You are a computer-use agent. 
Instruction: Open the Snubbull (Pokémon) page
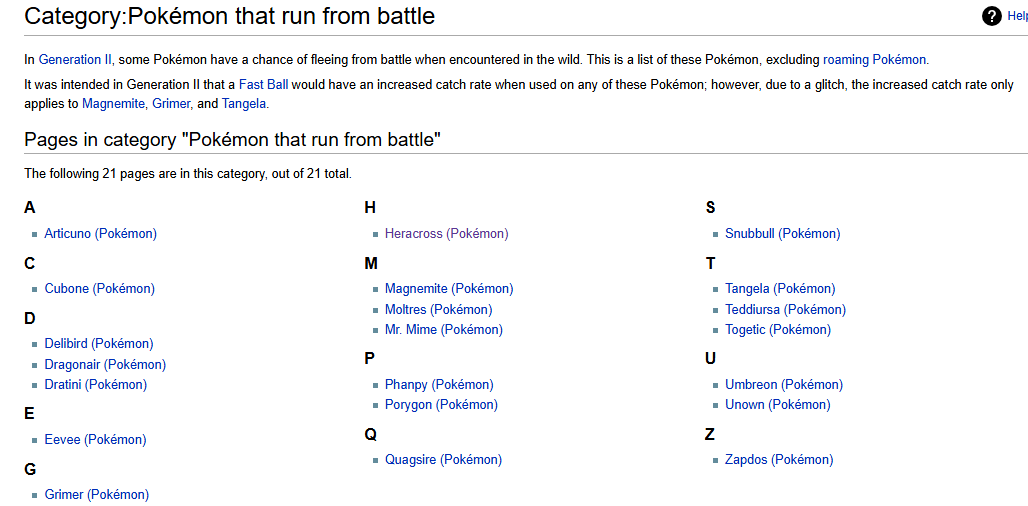pyautogui.click(x=783, y=233)
